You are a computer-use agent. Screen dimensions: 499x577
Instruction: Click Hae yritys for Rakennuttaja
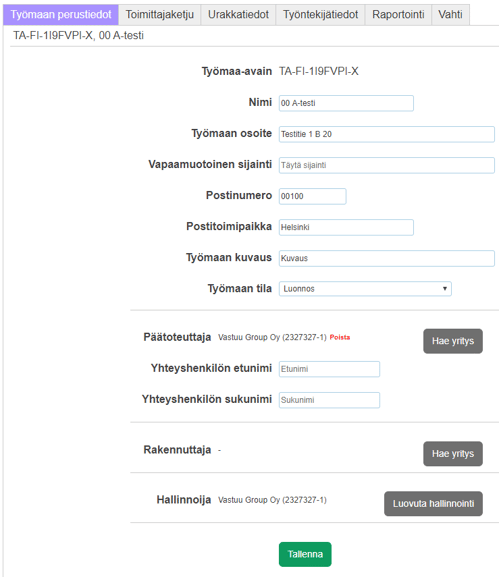pyautogui.click(x=453, y=454)
